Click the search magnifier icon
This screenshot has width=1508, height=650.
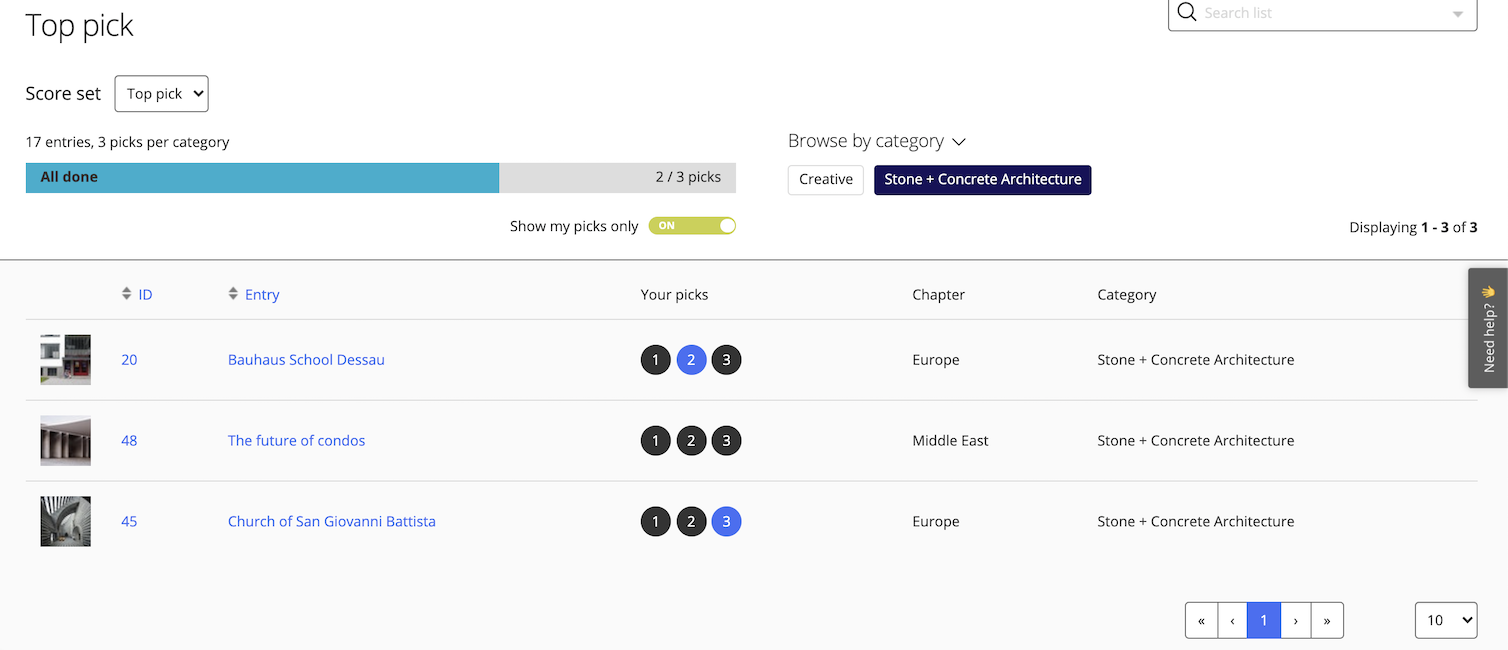(x=1187, y=13)
